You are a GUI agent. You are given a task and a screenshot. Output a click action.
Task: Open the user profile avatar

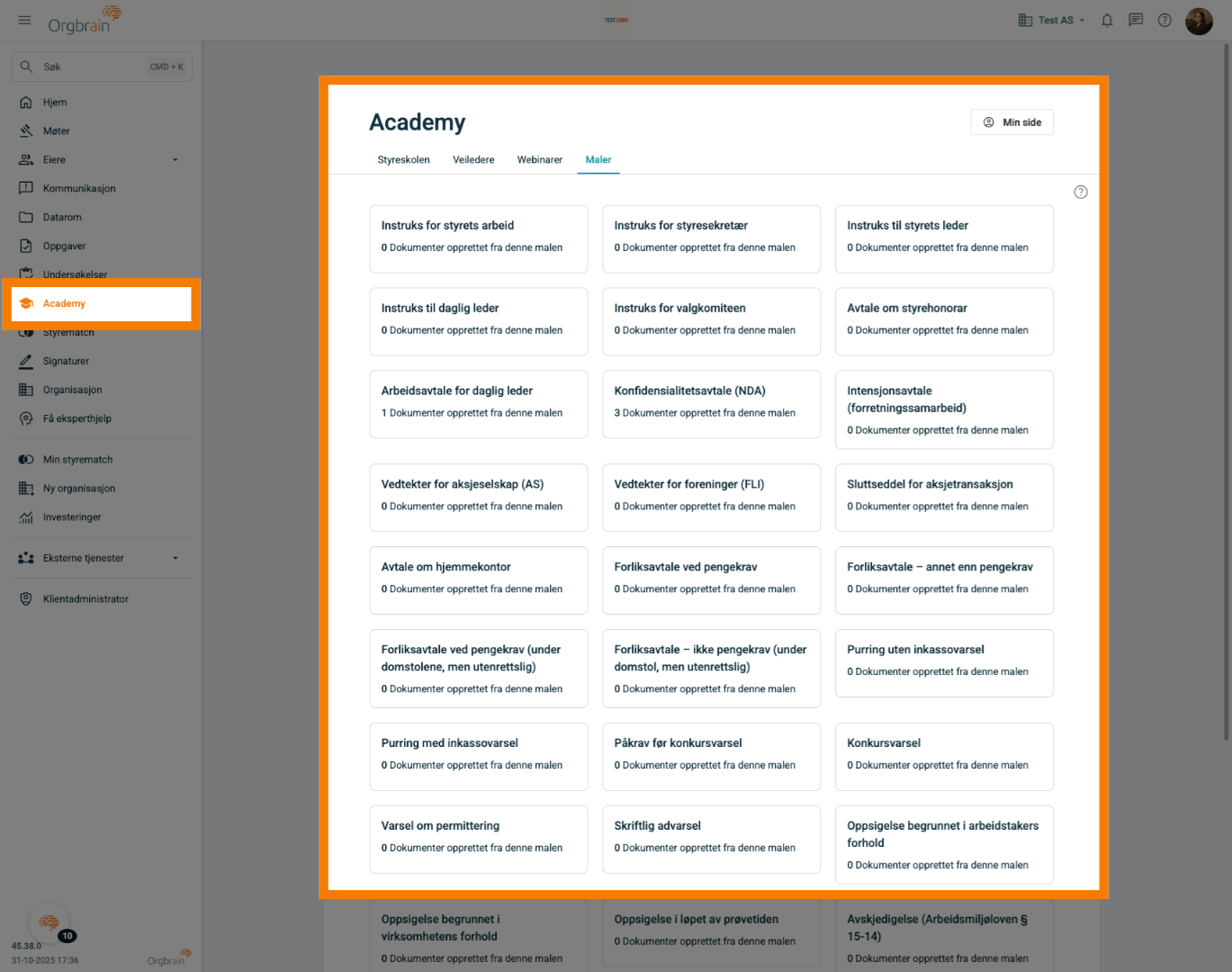pos(1199,20)
